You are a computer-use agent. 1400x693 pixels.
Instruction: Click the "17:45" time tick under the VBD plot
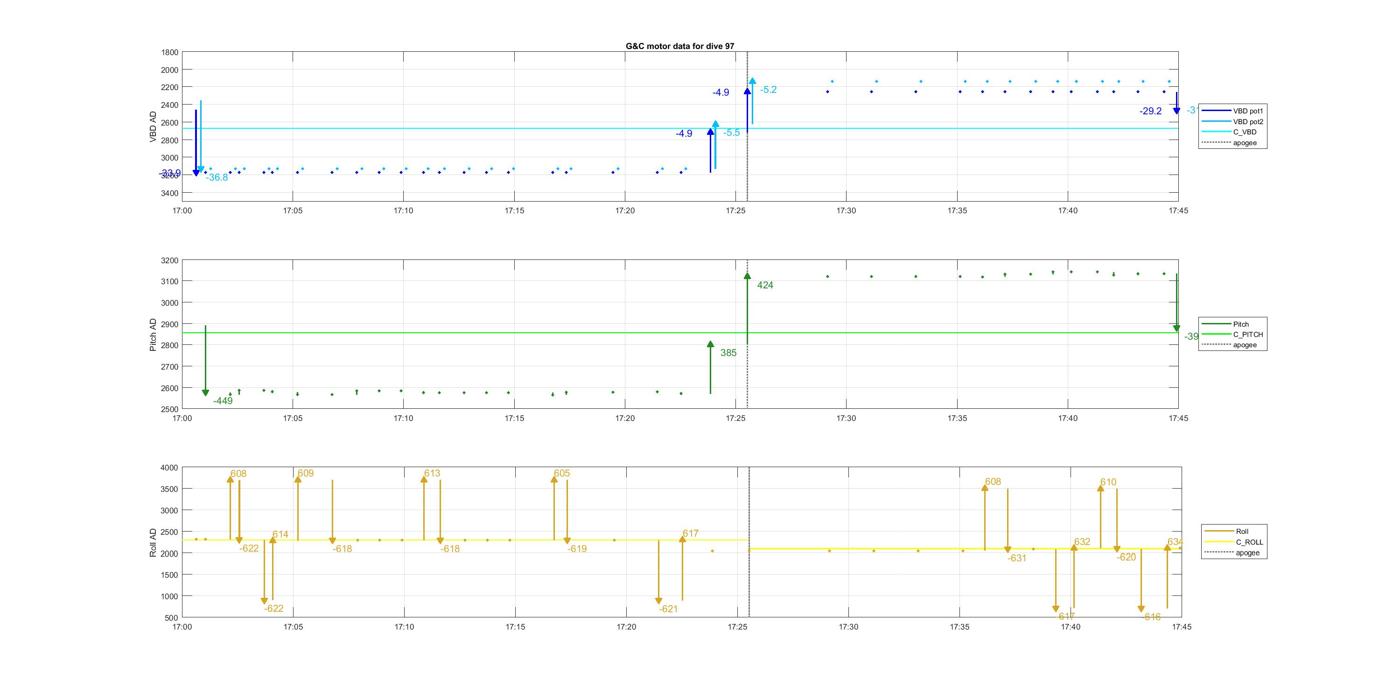pyautogui.click(x=1178, y=211)
